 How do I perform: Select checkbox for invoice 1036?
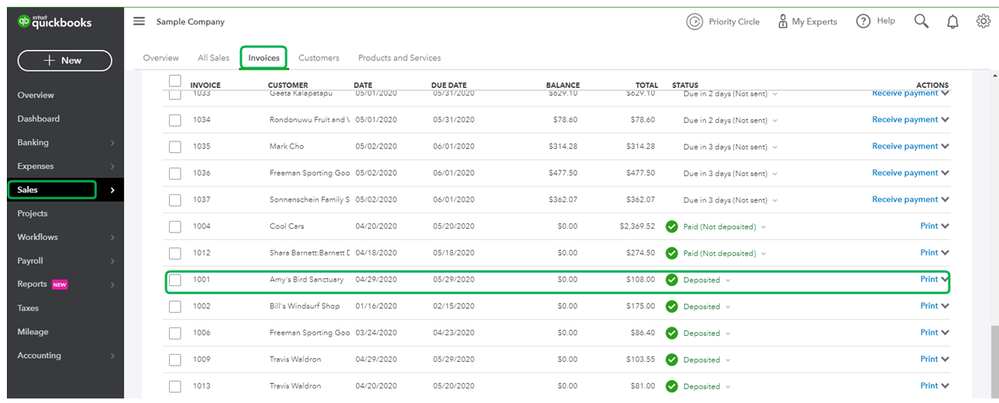coord(175,173)
